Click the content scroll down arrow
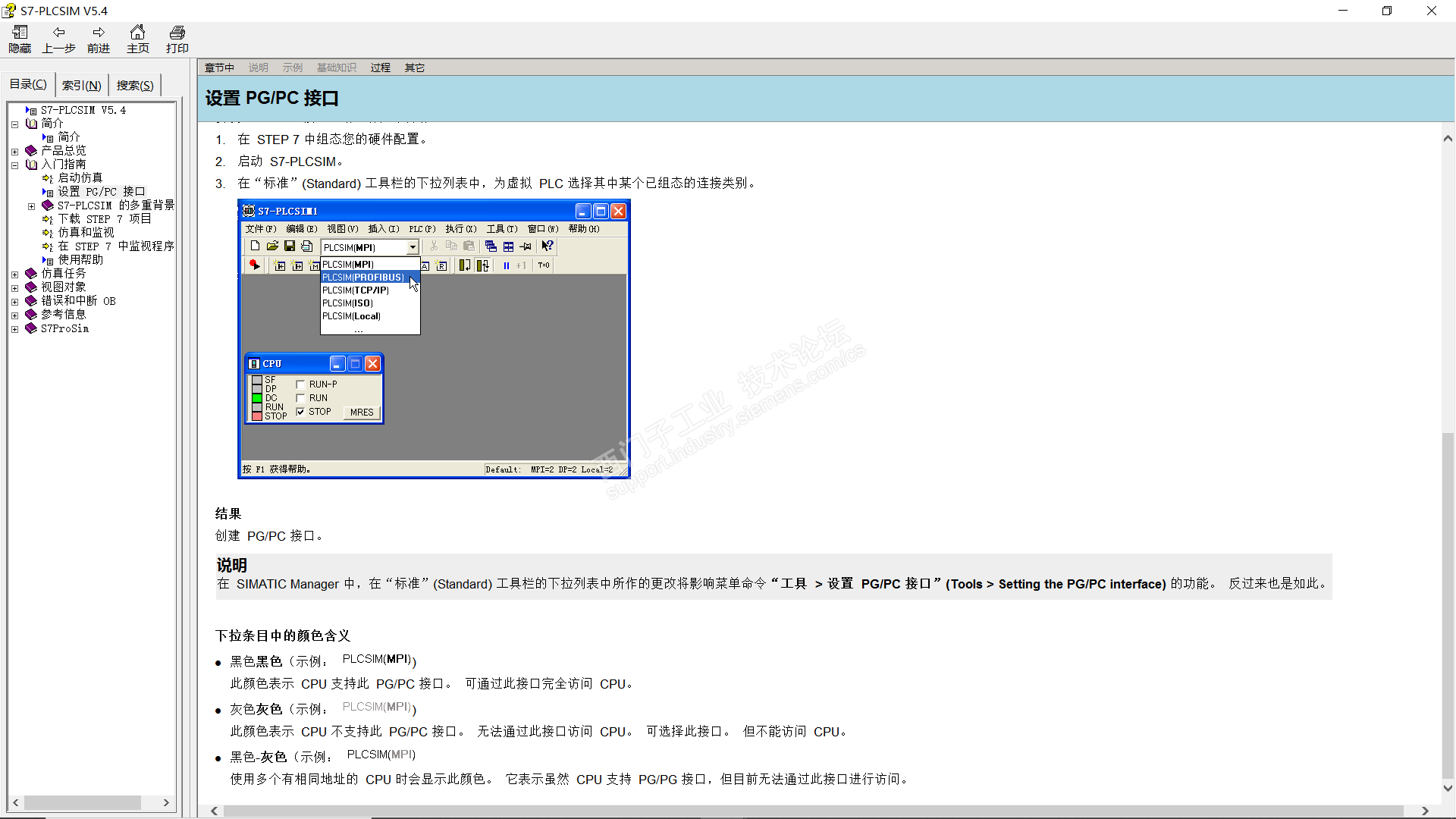 [1448, 788]
